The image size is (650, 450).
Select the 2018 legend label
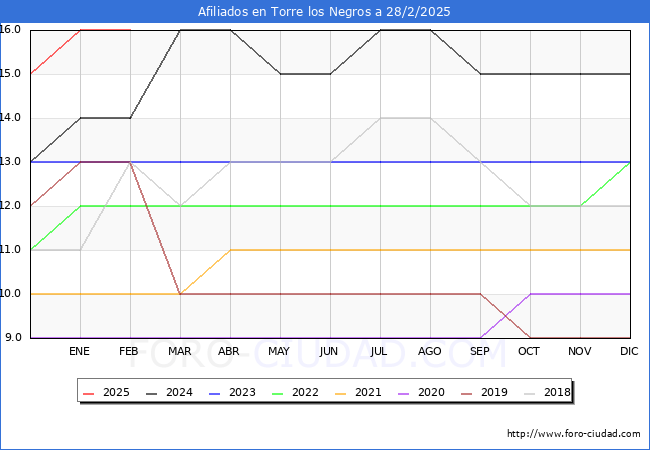(x=557, y=392)
